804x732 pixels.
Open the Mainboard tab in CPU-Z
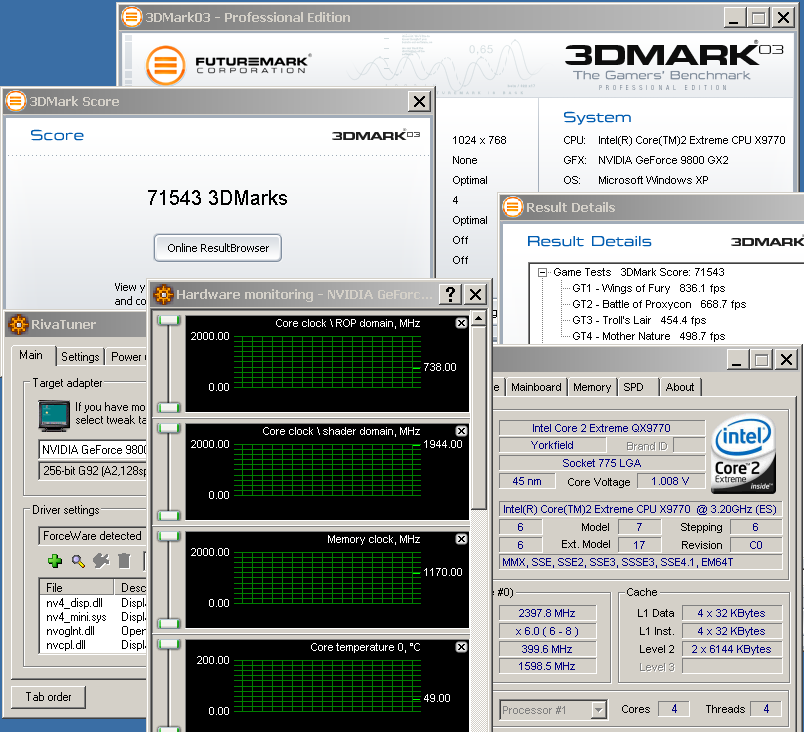(x=536, y=387)
